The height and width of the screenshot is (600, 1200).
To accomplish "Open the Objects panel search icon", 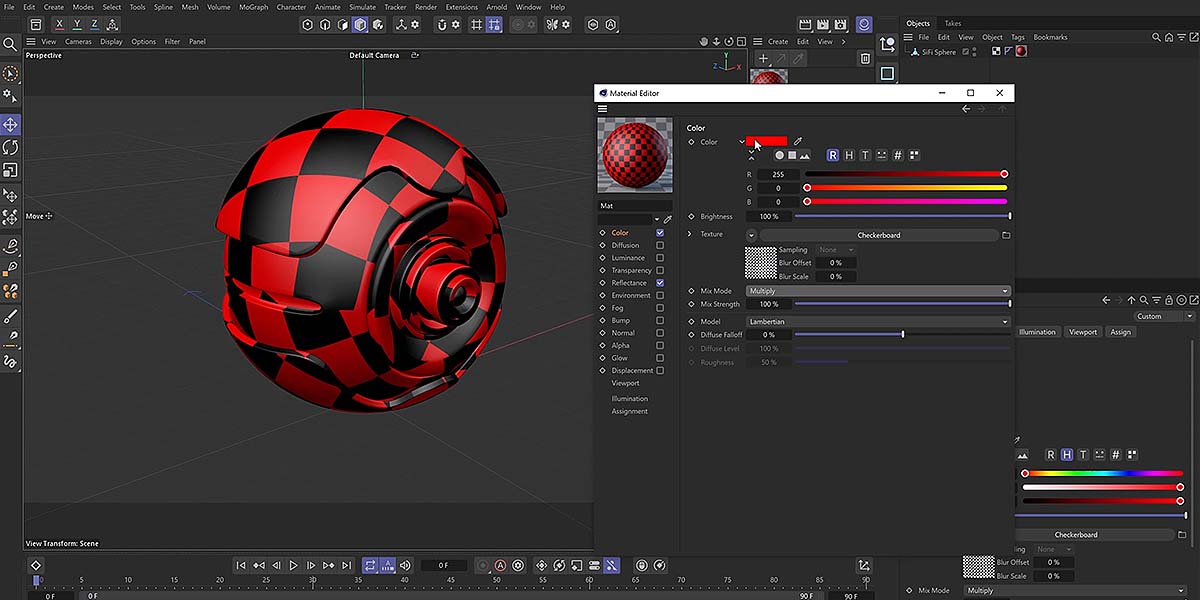I will 1157,37.
